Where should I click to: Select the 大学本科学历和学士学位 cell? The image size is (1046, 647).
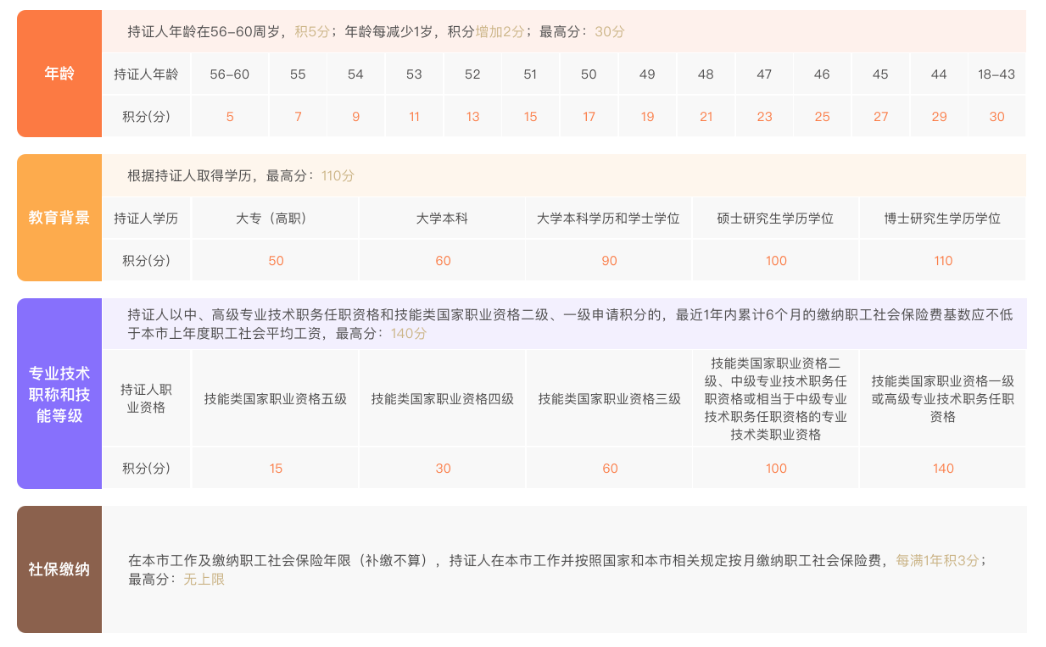pos(609,218)
